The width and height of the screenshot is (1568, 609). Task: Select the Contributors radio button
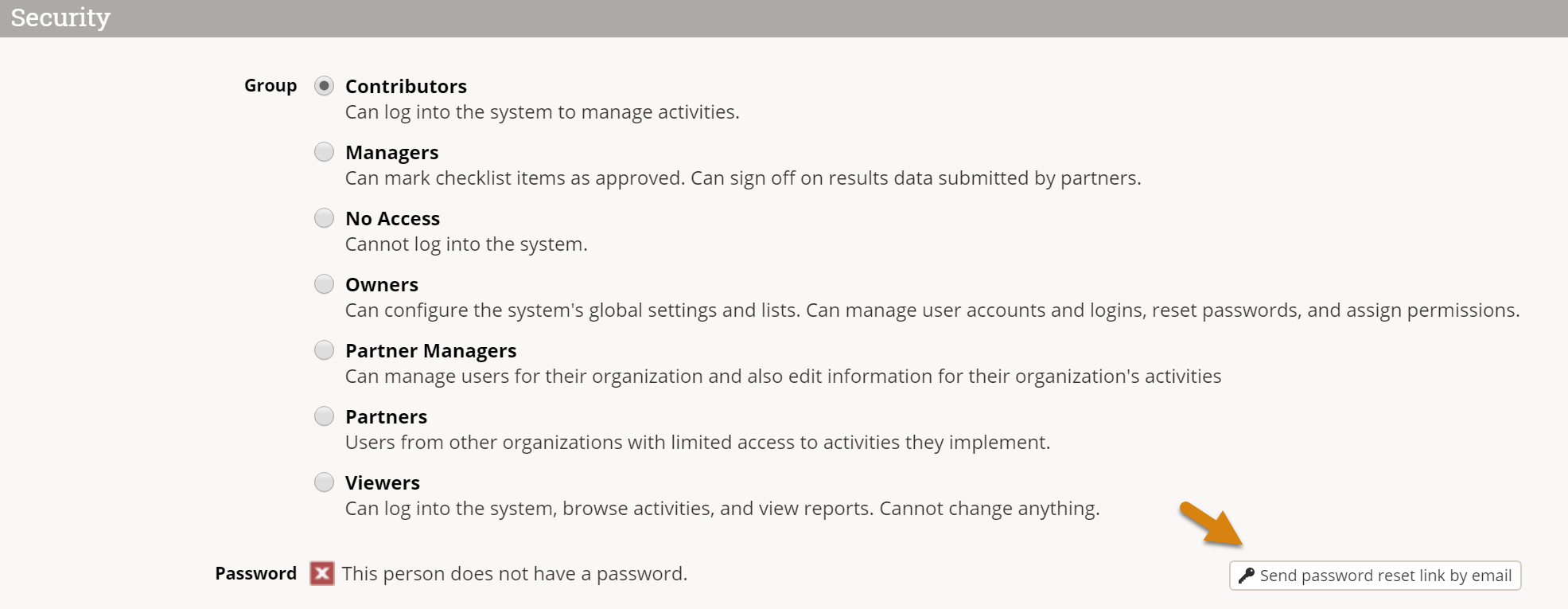pos(324,86)
